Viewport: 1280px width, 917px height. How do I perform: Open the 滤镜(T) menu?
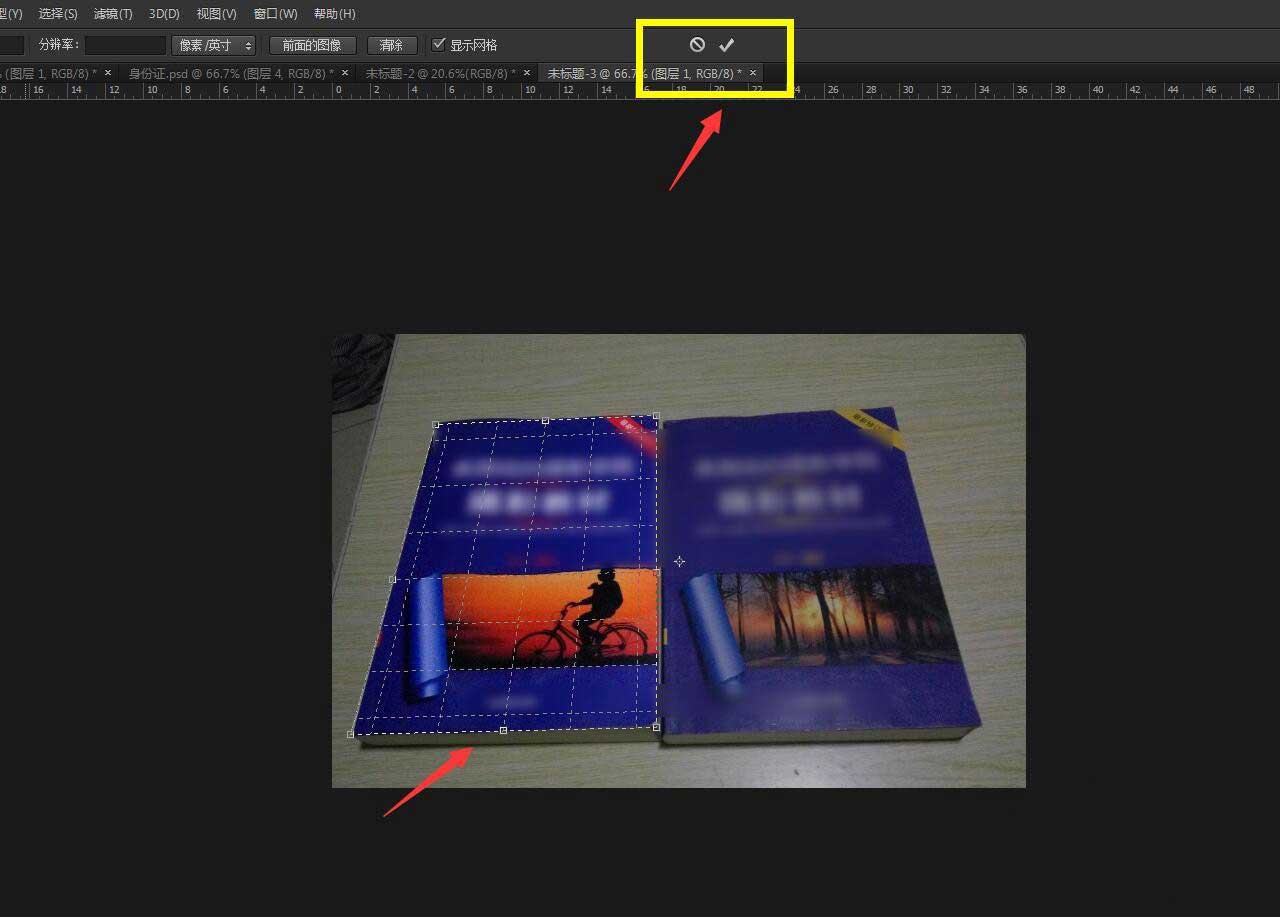tap(113, 14)
